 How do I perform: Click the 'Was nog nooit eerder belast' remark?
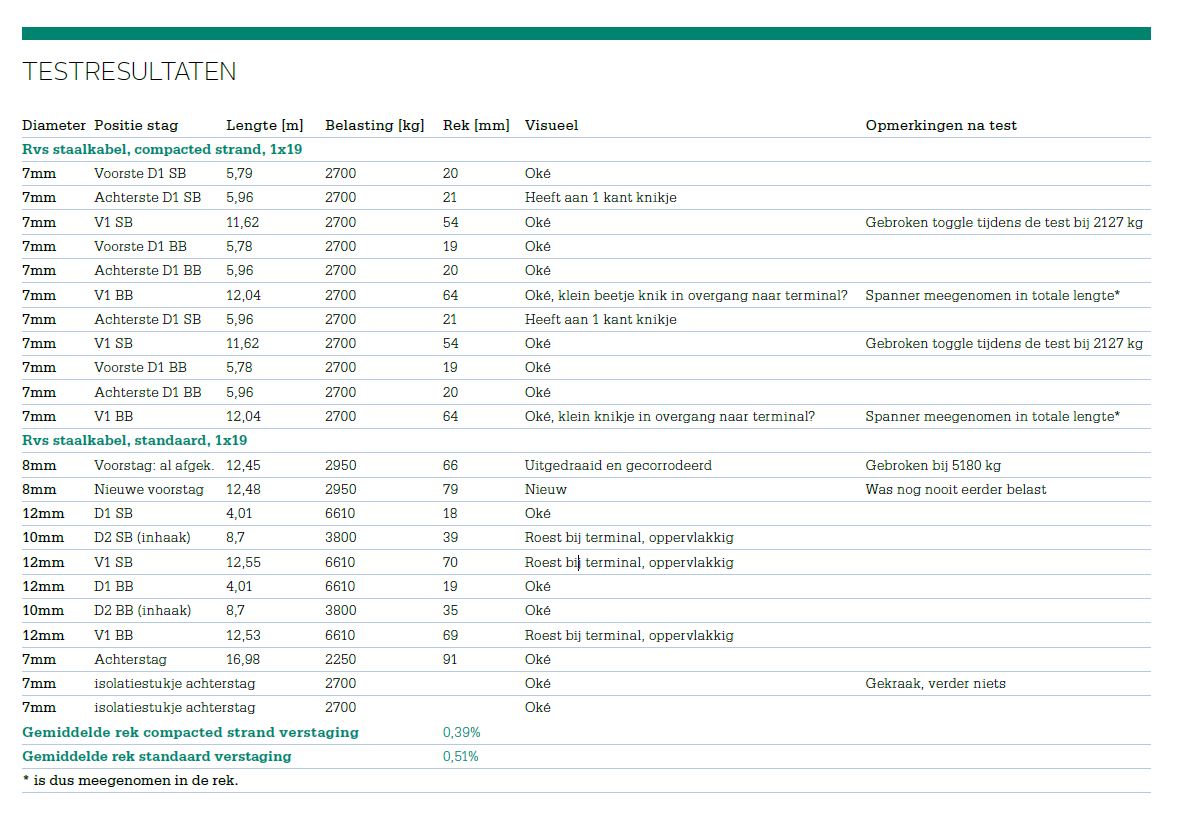956,490
